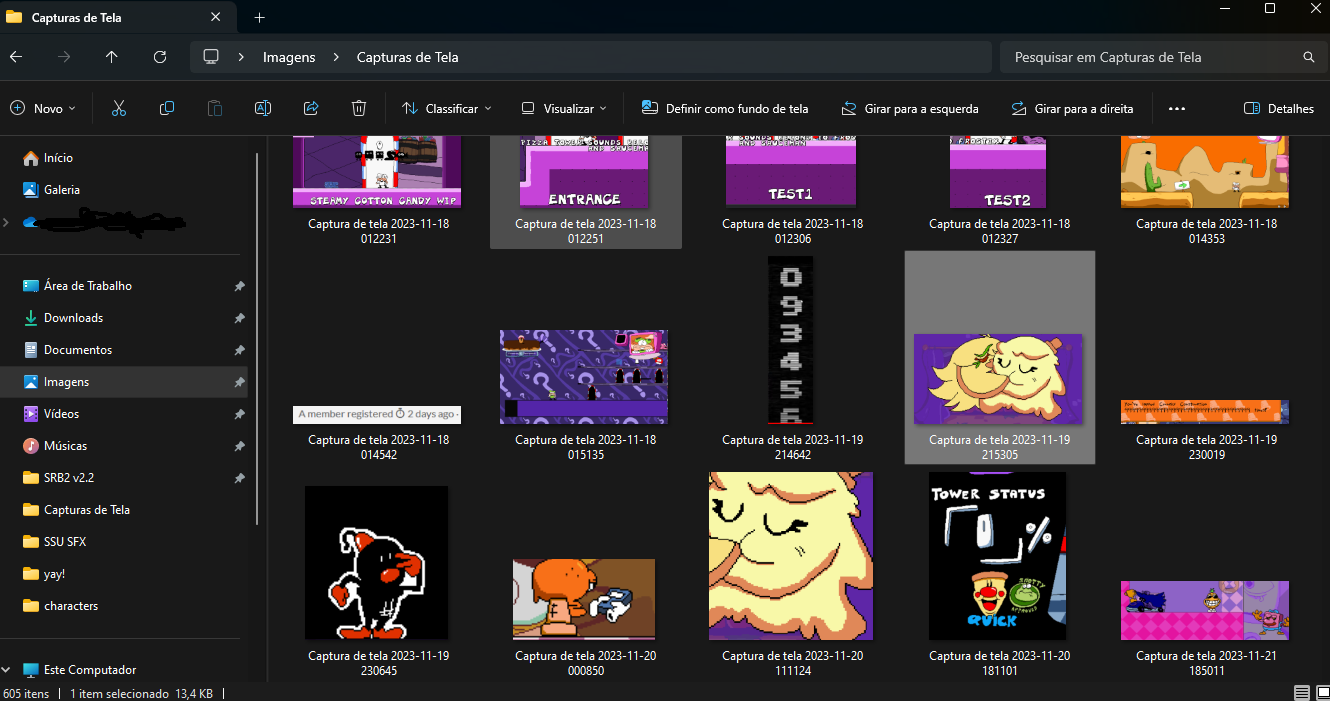Viewport: 1330px width, 701px height.
Task: Open a new tab with plus
Action: [x=259, y=18]
